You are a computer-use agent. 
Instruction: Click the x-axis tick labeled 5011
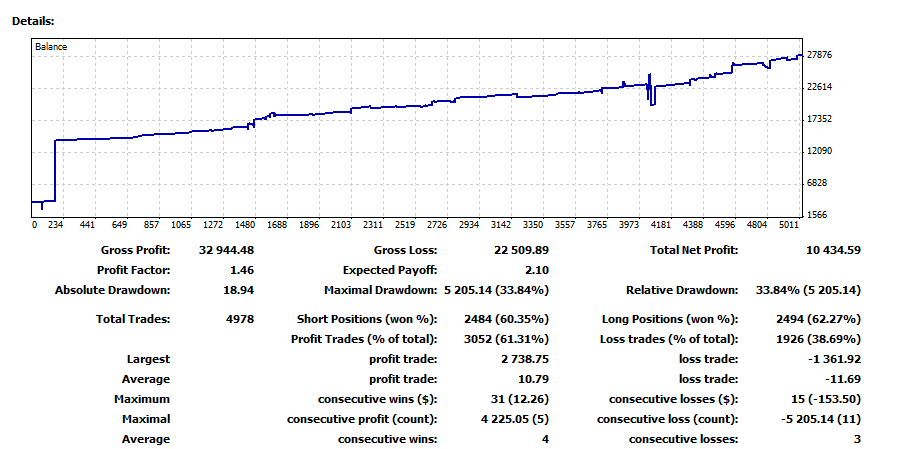coord(789,225)
